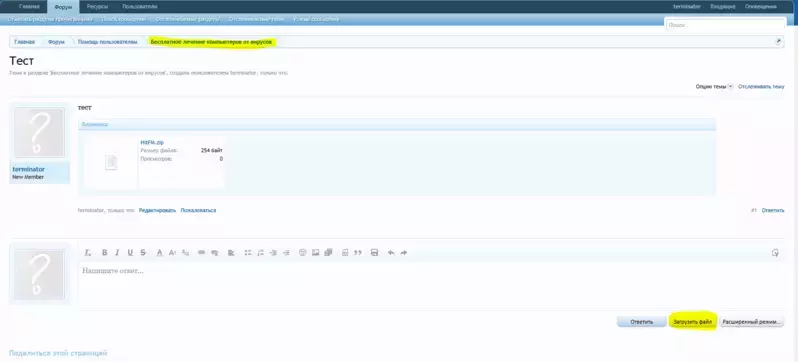The height and width of the screenshot is (362, 798).
Task: Click the undo arrow in editor
Action: coord(391,253)
